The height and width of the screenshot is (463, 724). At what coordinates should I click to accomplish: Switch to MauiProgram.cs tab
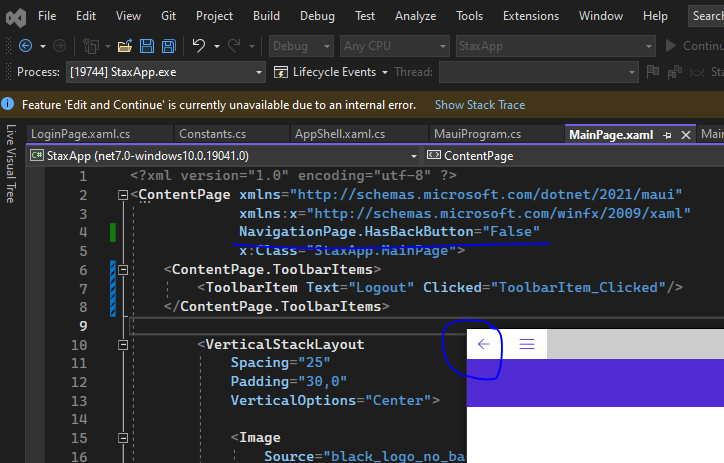pyautogui.click(x=496, y=134)
